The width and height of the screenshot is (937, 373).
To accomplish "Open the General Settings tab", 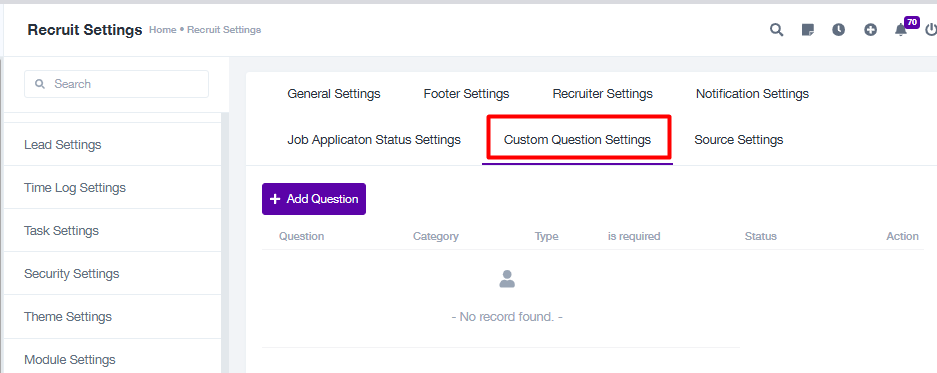I will coord(333,94).
